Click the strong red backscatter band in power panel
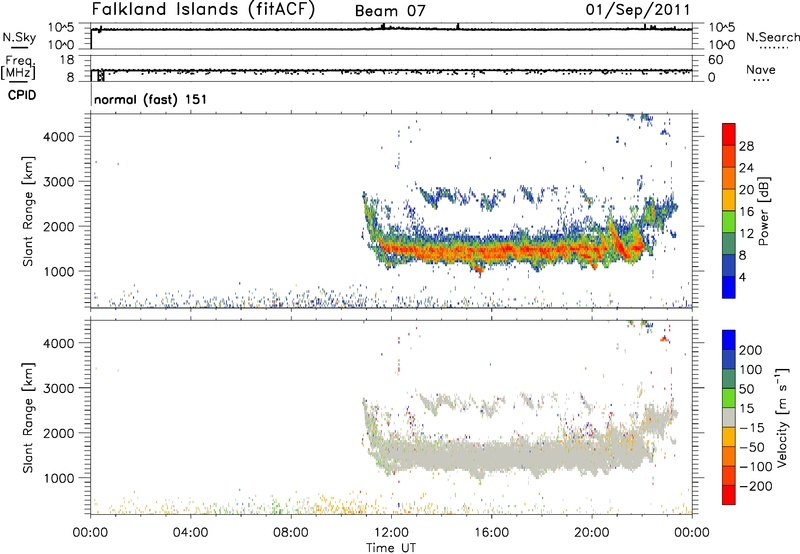This screenshot has width=800, height=554. pyautogui.click(x=510, y=250)
